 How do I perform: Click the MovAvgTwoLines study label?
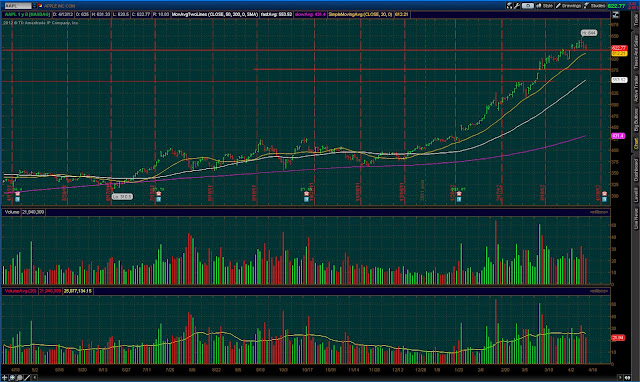tap(215, 14)
